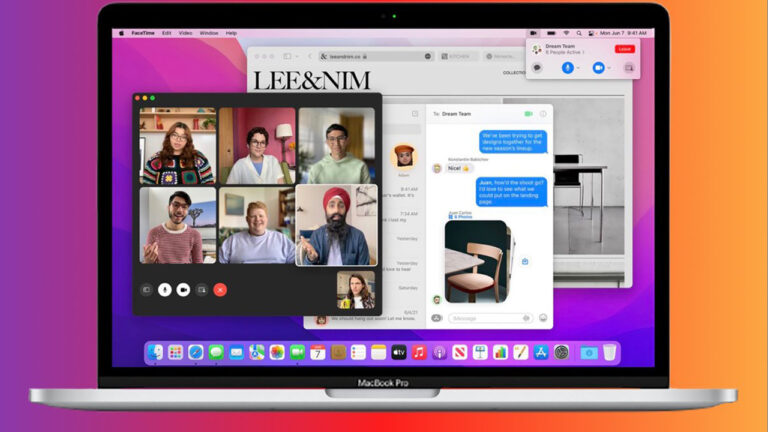This screenshot has width=768, height=432.
Task: Toggle the FaceTime sidebar button
Action: (x=146, y=290)
